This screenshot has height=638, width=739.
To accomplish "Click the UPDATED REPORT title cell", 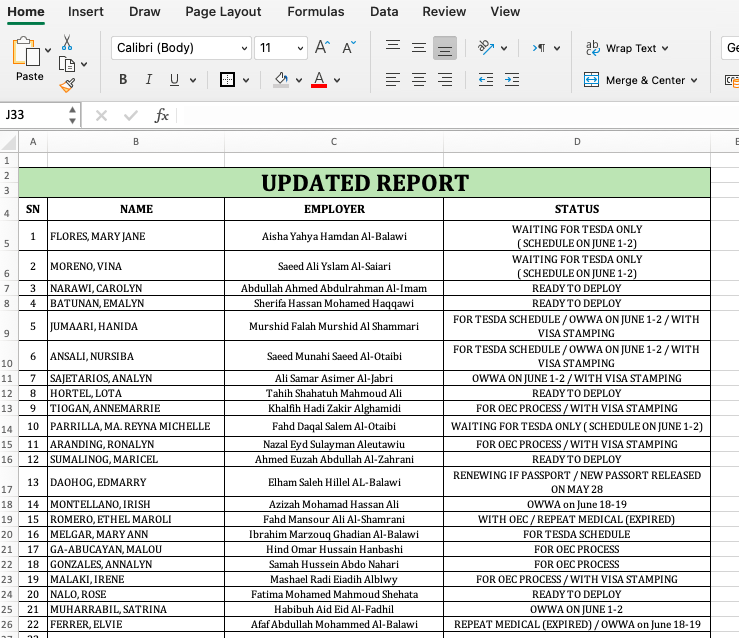I will [364, 183].
